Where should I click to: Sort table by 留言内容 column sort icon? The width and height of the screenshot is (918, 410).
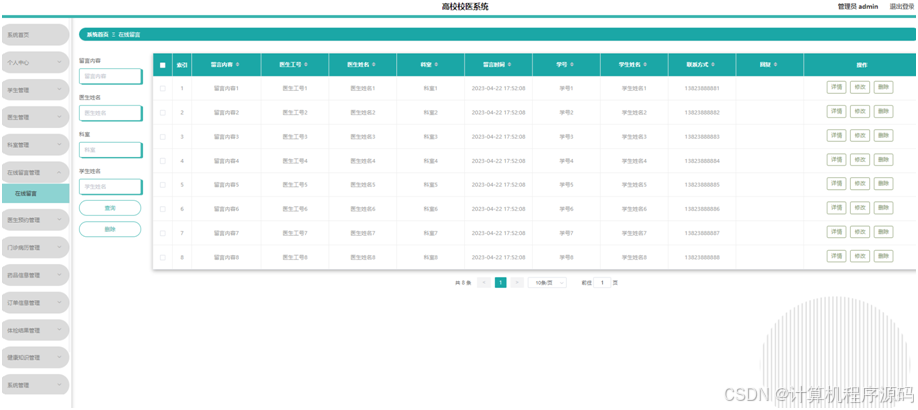tap(238, 65)
